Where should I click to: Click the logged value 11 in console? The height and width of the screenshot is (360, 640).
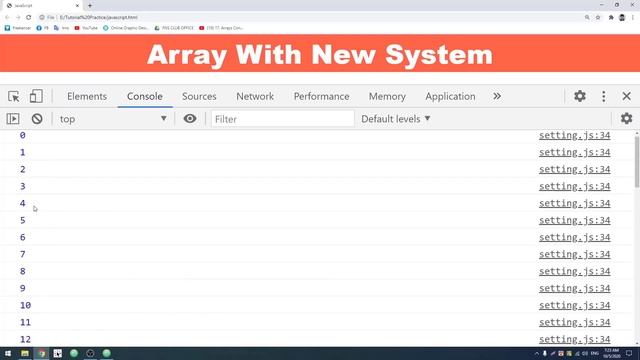point(25,322)
